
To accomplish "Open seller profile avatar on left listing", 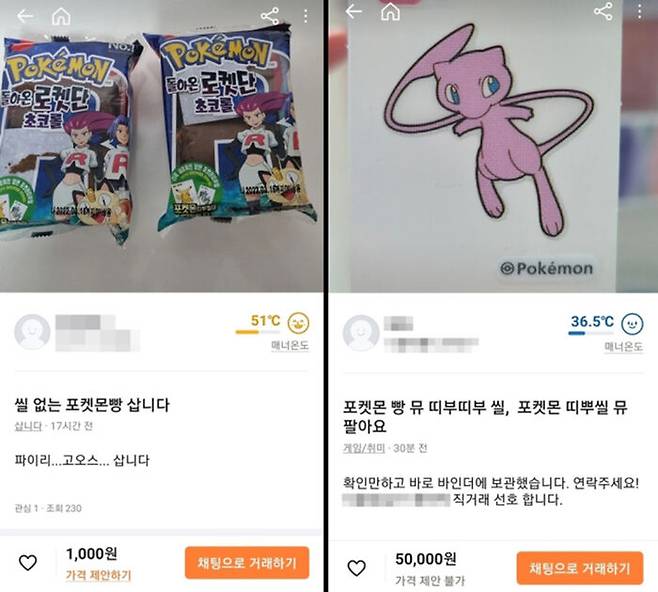I will 32,332.
